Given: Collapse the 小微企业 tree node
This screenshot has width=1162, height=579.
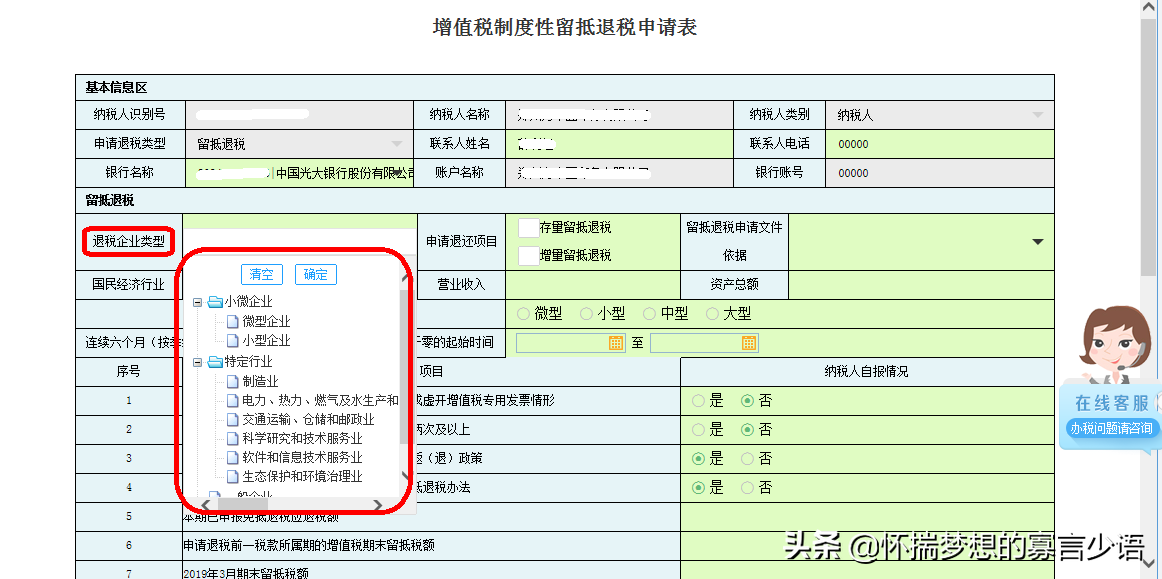Looking at the screenshot, I should coord(198,301).
